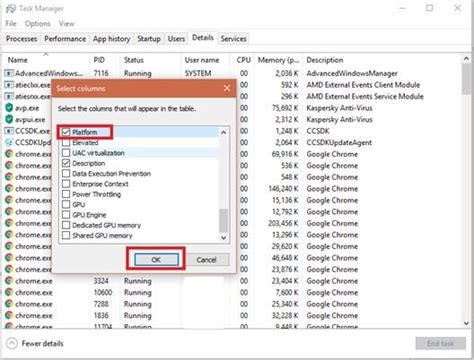474x360 pixels.
Task: Click the 146,240 K memory value
Action: [283, 189]
